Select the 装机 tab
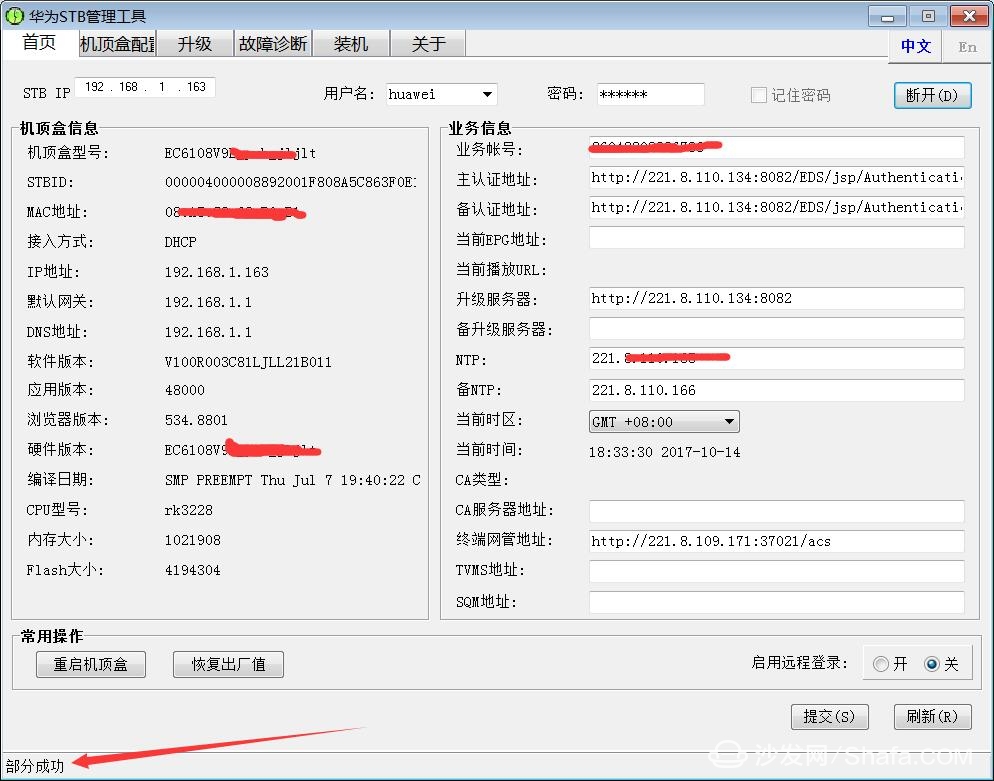This screenshot has height=781, width=994. [x=351, y=44]
